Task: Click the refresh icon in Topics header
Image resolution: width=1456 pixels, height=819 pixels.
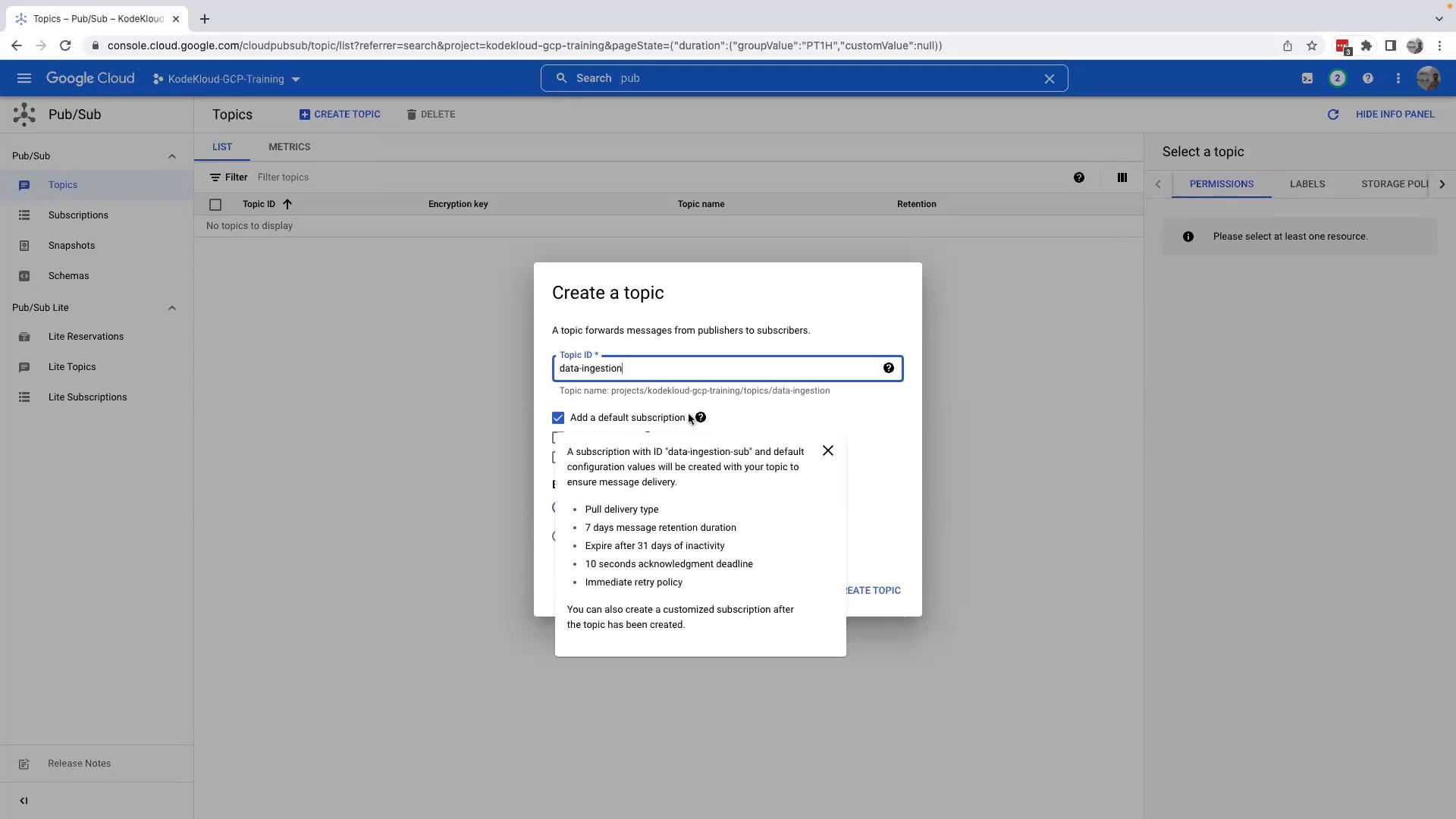Action: pyautogui.click(x=1332, y=115)
